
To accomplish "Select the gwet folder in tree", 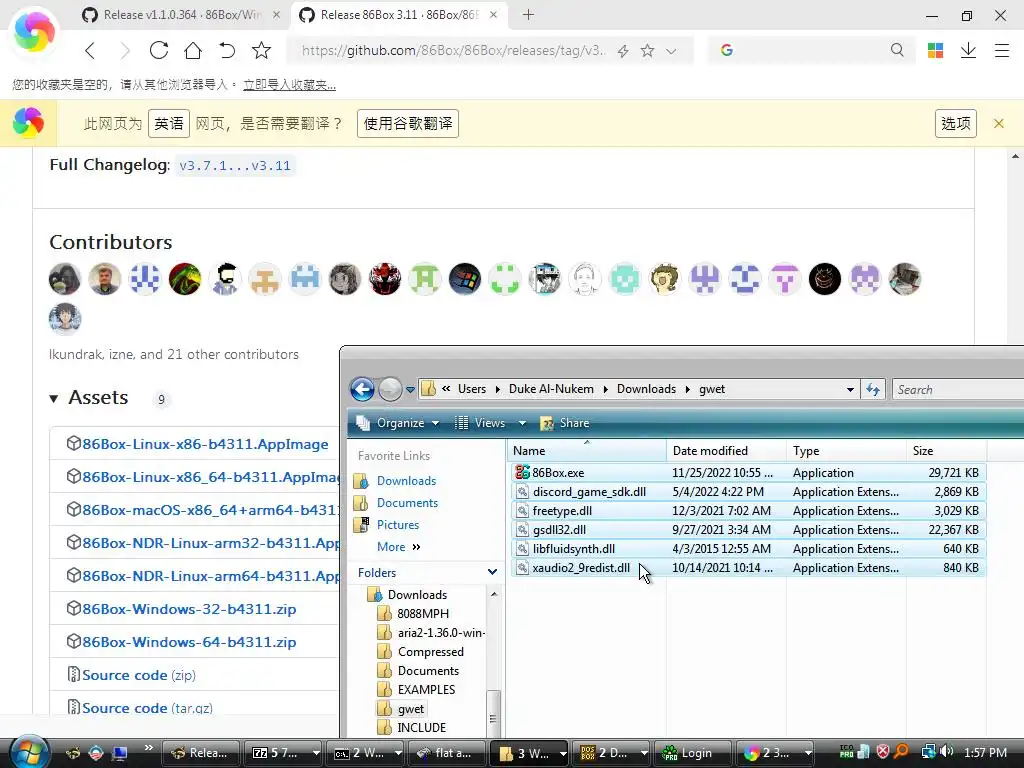I will tap(410, 709).
